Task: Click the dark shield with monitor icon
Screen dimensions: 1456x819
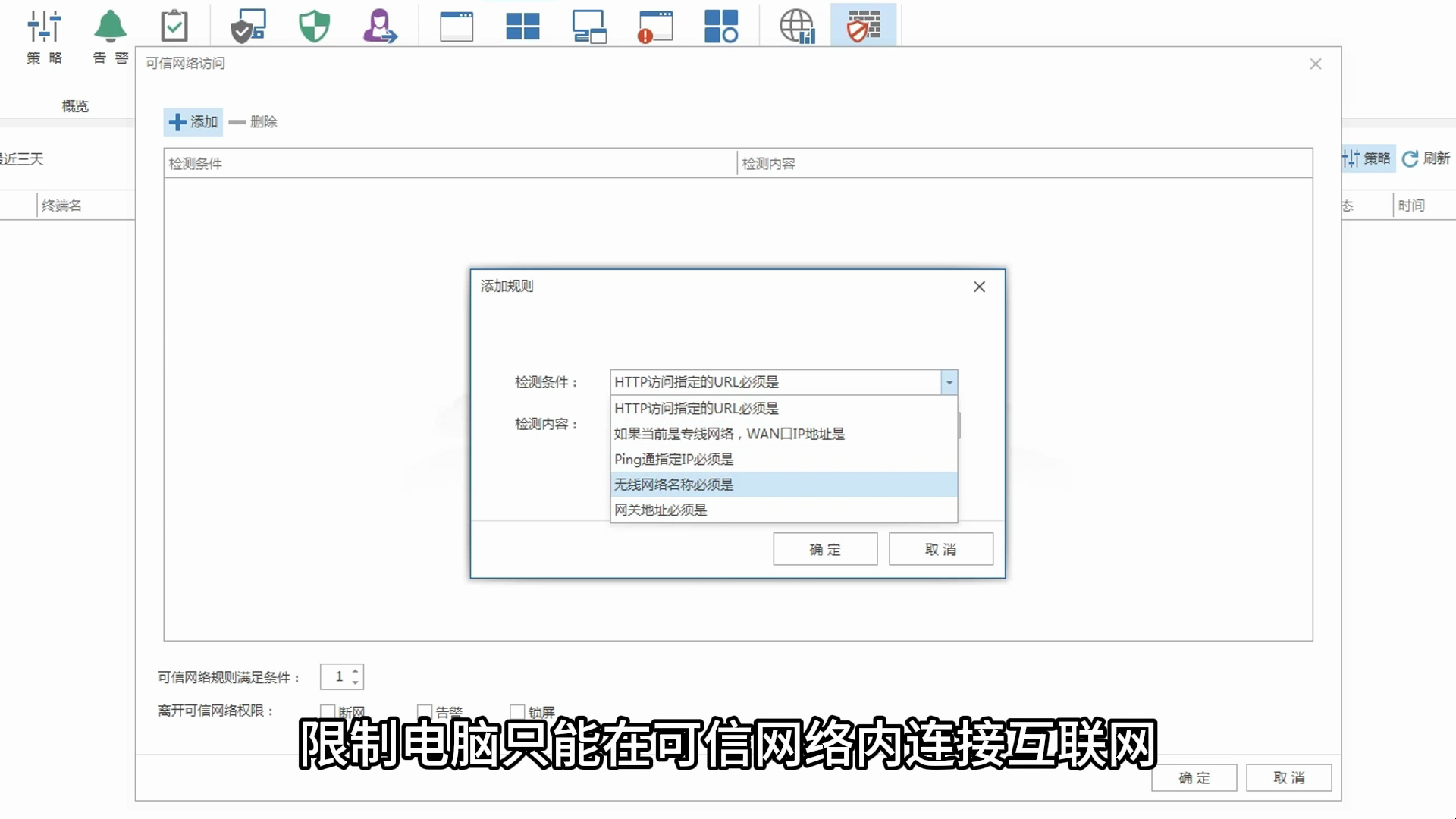Action: [248, 26]
